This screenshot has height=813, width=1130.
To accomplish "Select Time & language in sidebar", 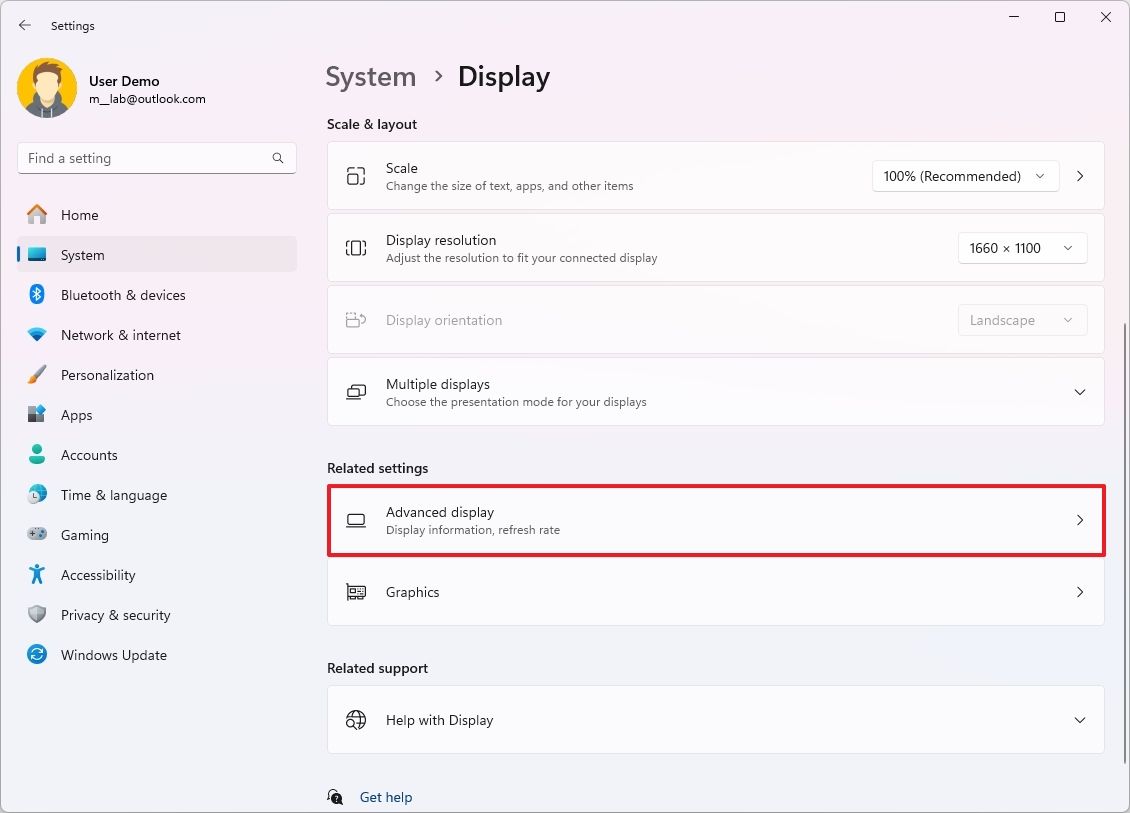I will click(x=115, y=494).
